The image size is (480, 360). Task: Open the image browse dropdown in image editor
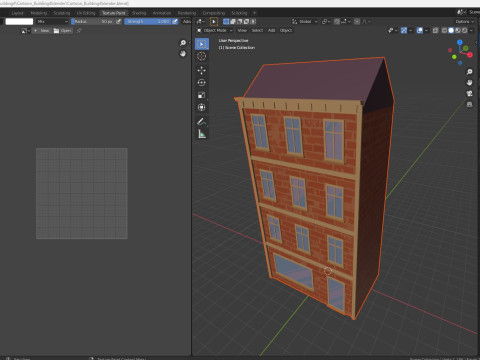click(x=25, y=31)
